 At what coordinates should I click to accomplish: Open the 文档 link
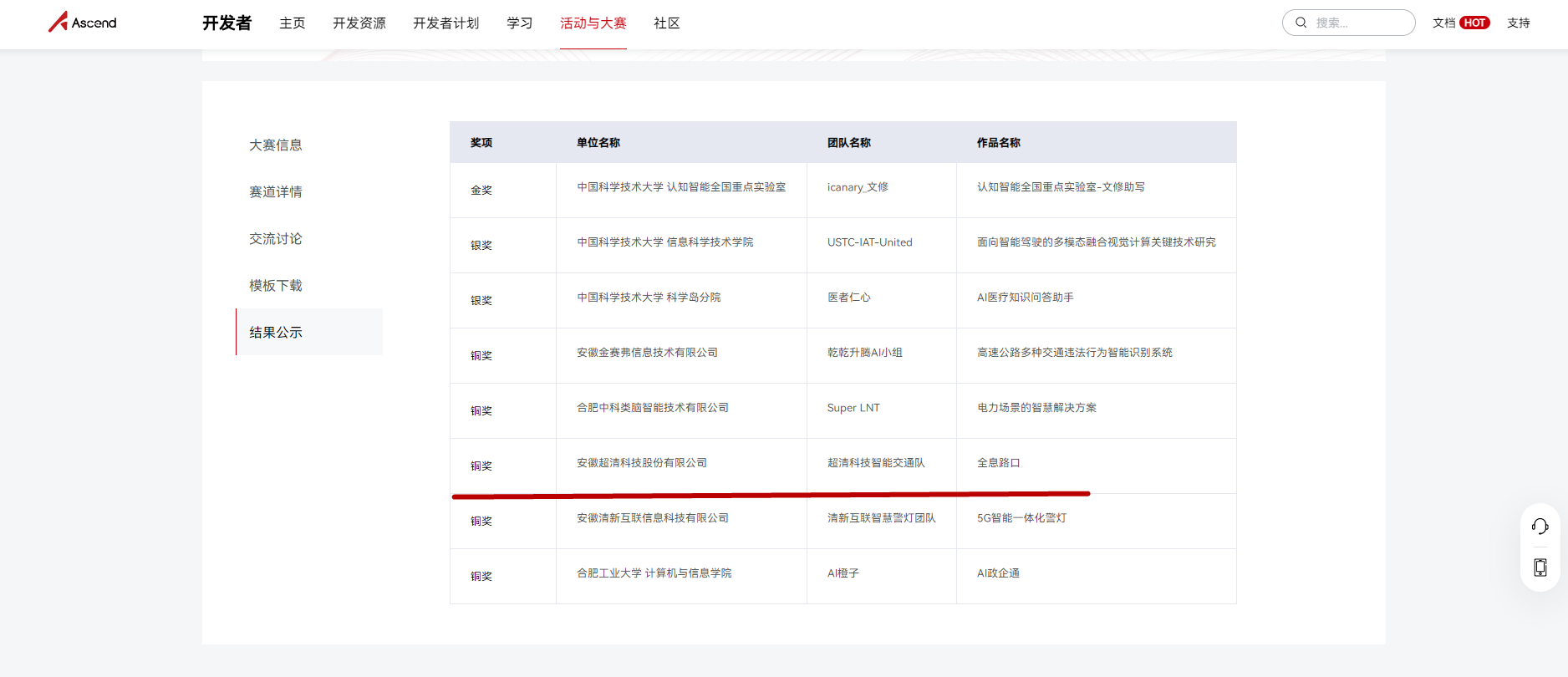pos(1443,23)
